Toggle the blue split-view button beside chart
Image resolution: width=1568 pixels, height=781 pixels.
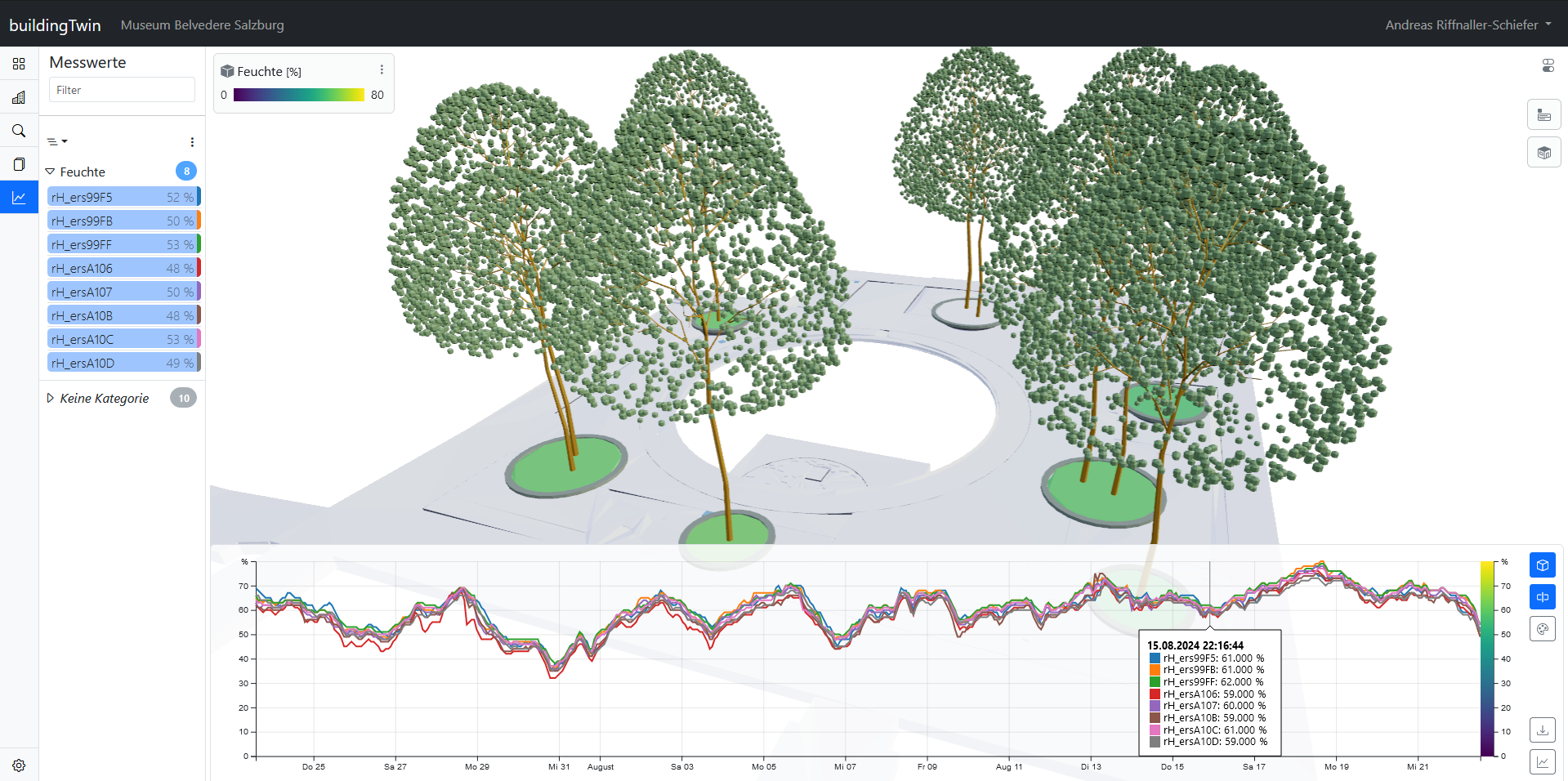[1542, 597]
